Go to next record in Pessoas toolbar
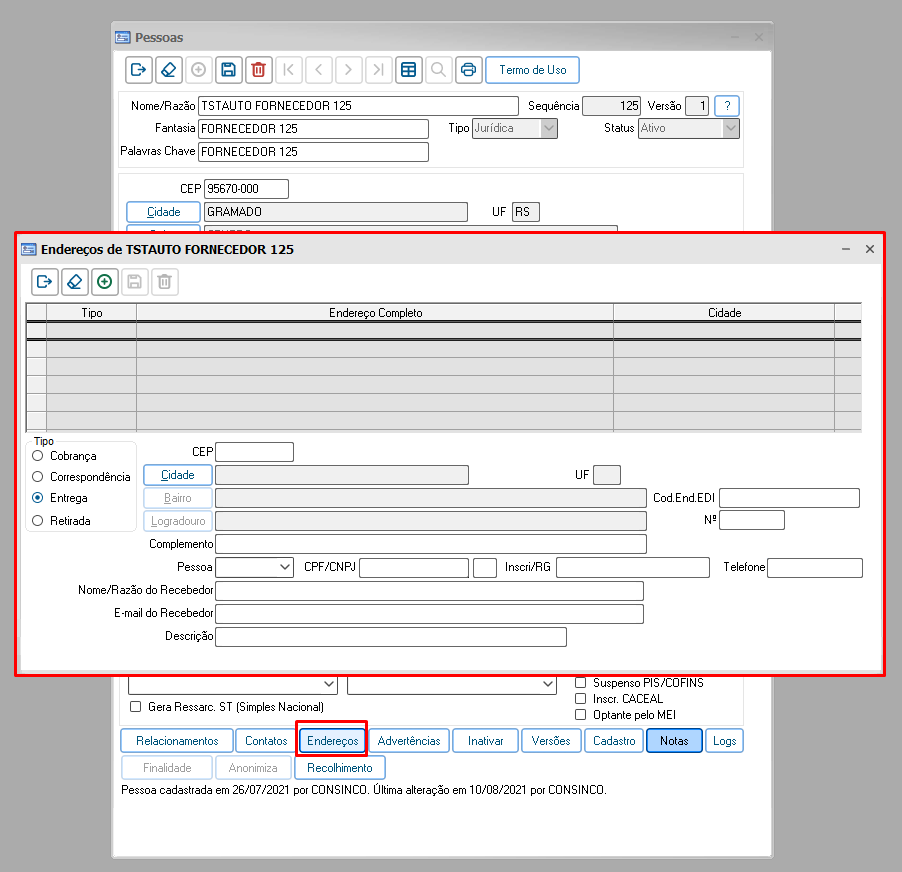 349,70
